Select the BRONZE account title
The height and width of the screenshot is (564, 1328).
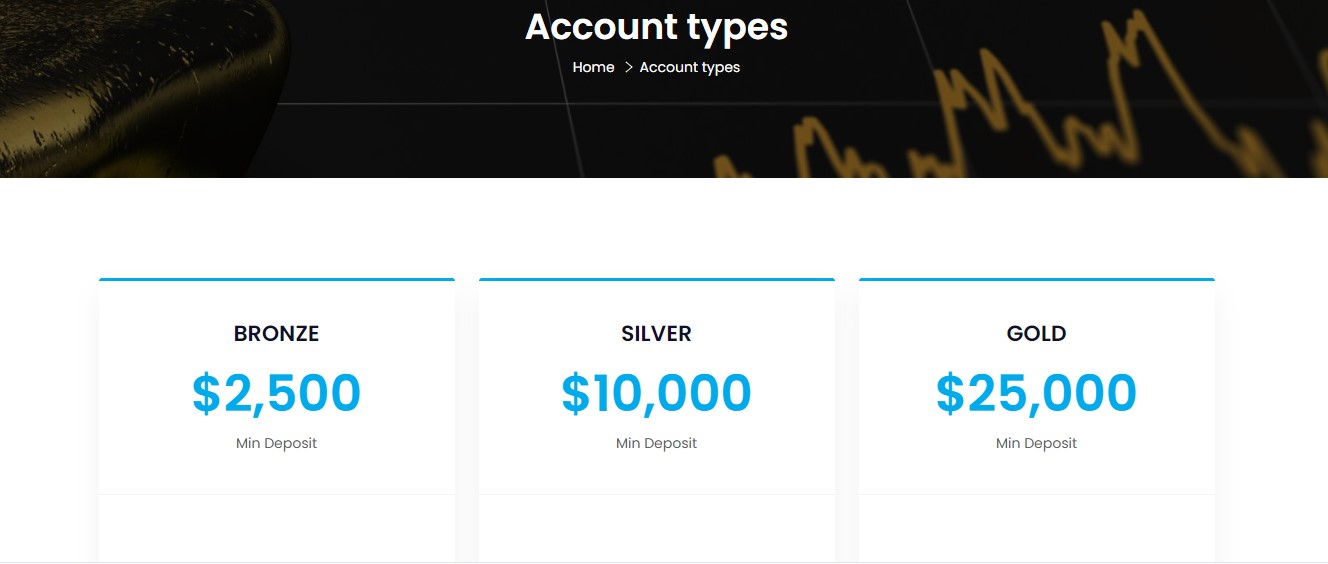coord(276,334)
